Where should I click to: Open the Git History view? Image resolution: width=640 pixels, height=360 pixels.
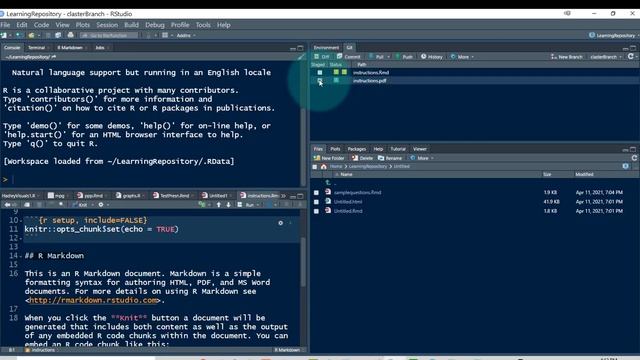pos(432,57)
